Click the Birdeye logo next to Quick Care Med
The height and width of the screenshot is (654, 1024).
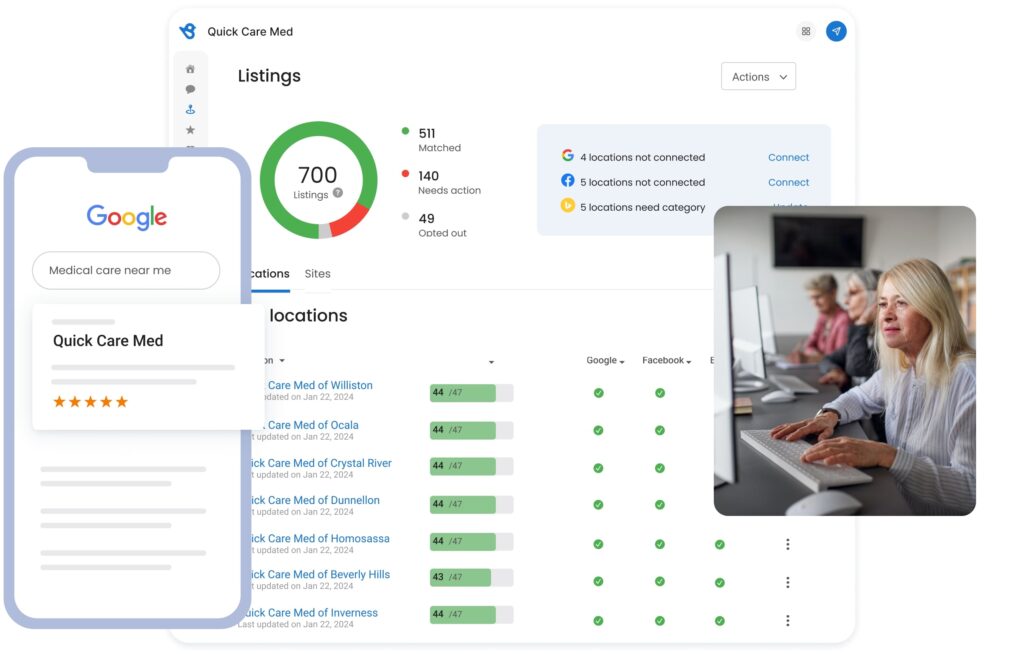click(x=188, y=31)
